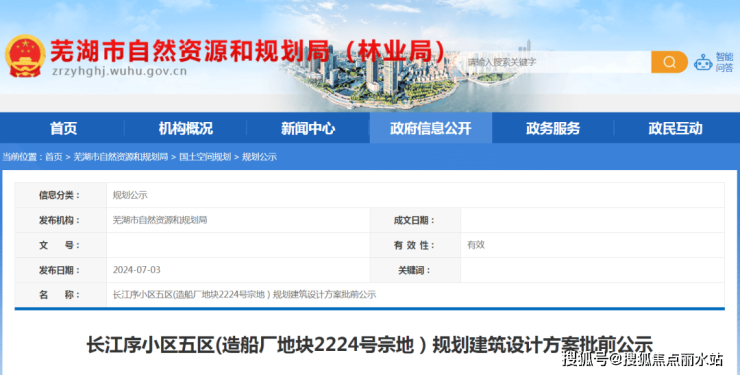Switch to the 新闻中心 tab
Viewport: 740px width, 375px height.
tap(308, 128)
